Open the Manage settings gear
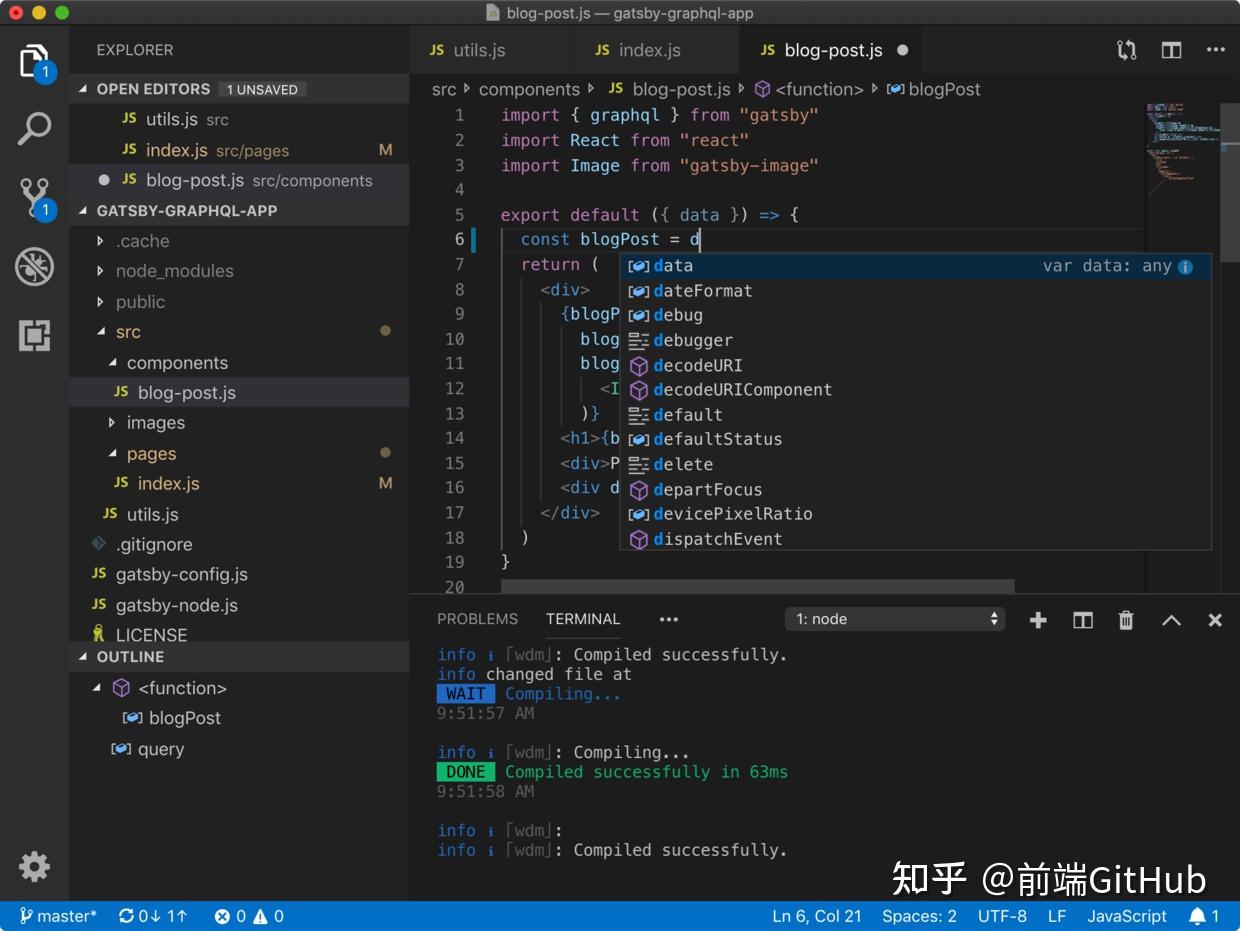Image resolution: width=1240 pixels, height=931 pixels. [35, 867]
